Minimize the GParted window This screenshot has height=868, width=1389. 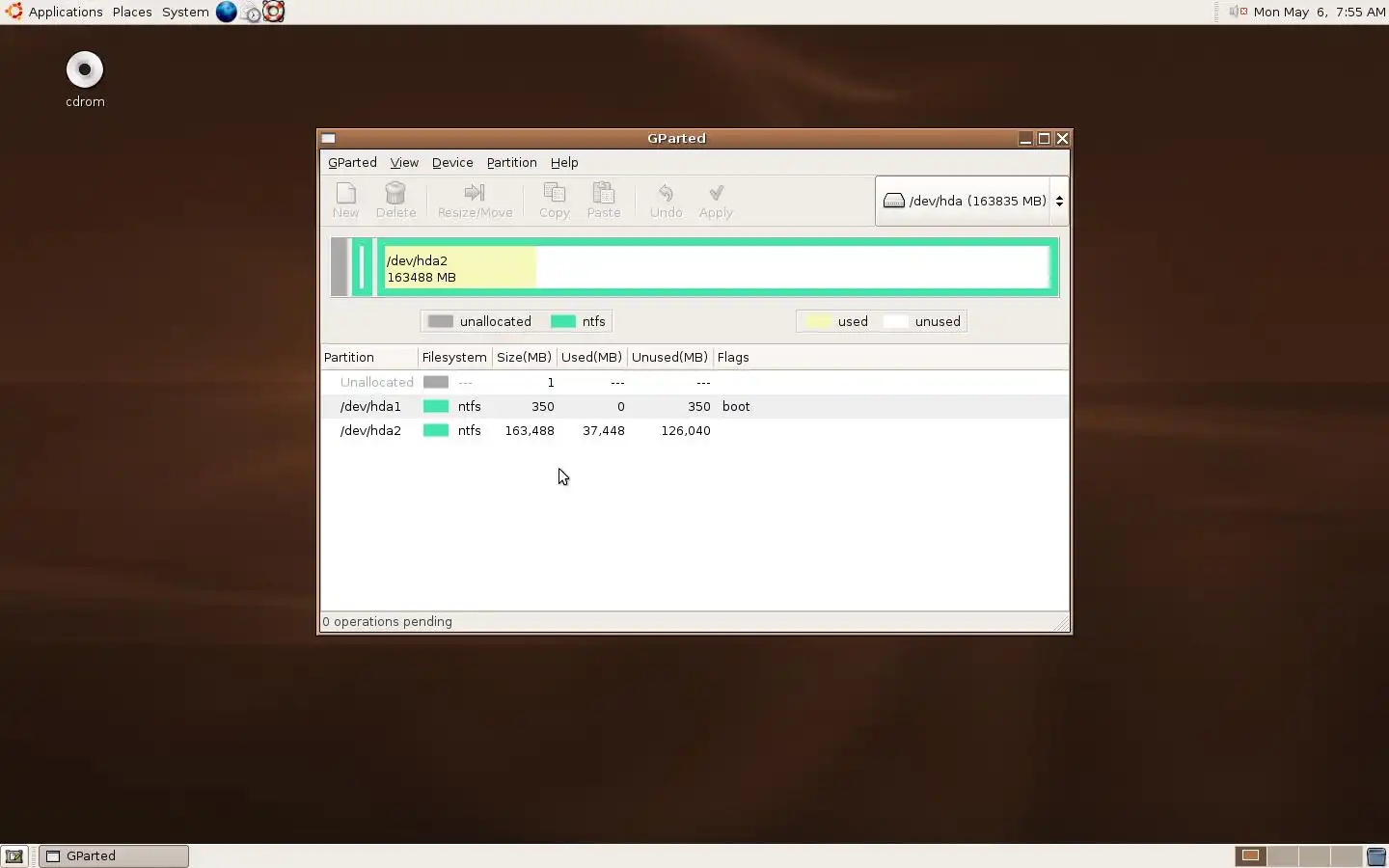pos(1025,138)
